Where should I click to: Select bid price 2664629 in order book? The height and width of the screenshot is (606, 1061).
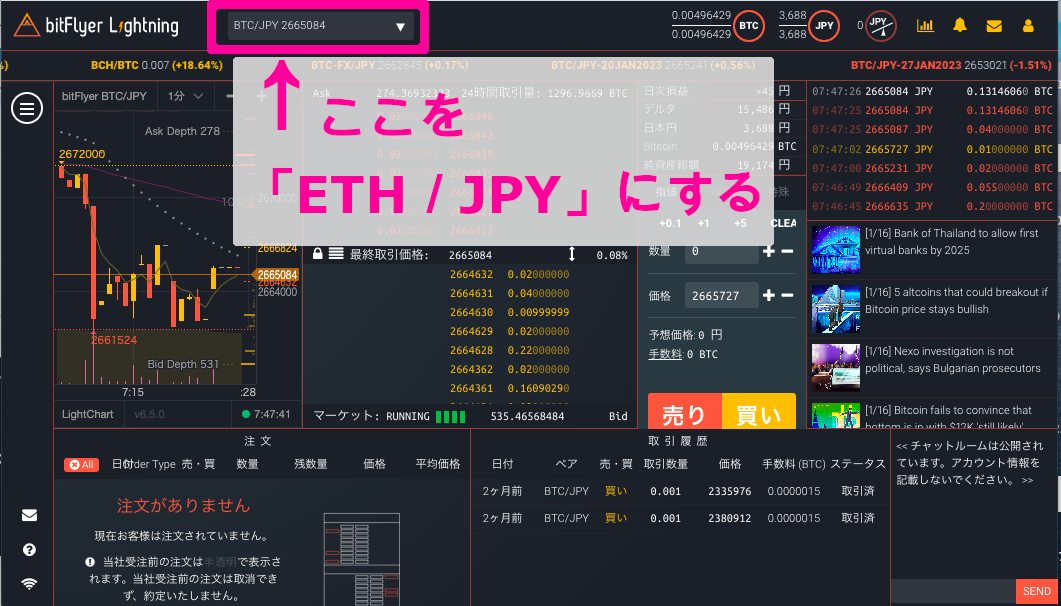pyautogui.click(x=472, y=331)
